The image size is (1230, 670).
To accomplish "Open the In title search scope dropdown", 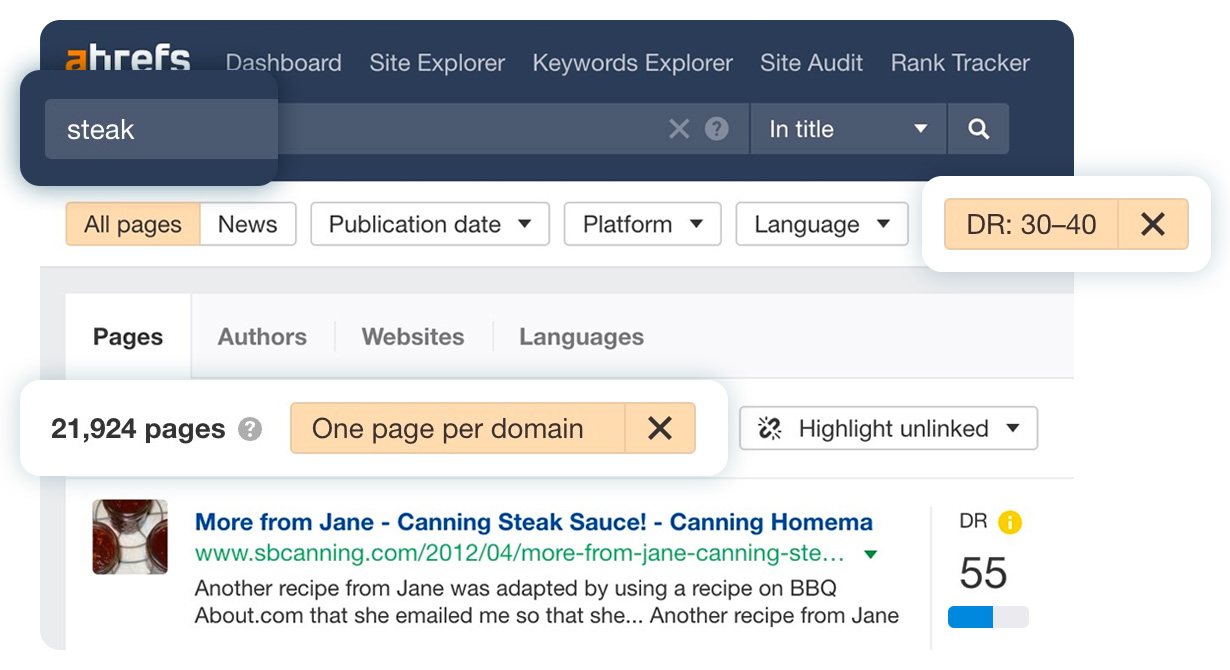I will tap(848, 128).
